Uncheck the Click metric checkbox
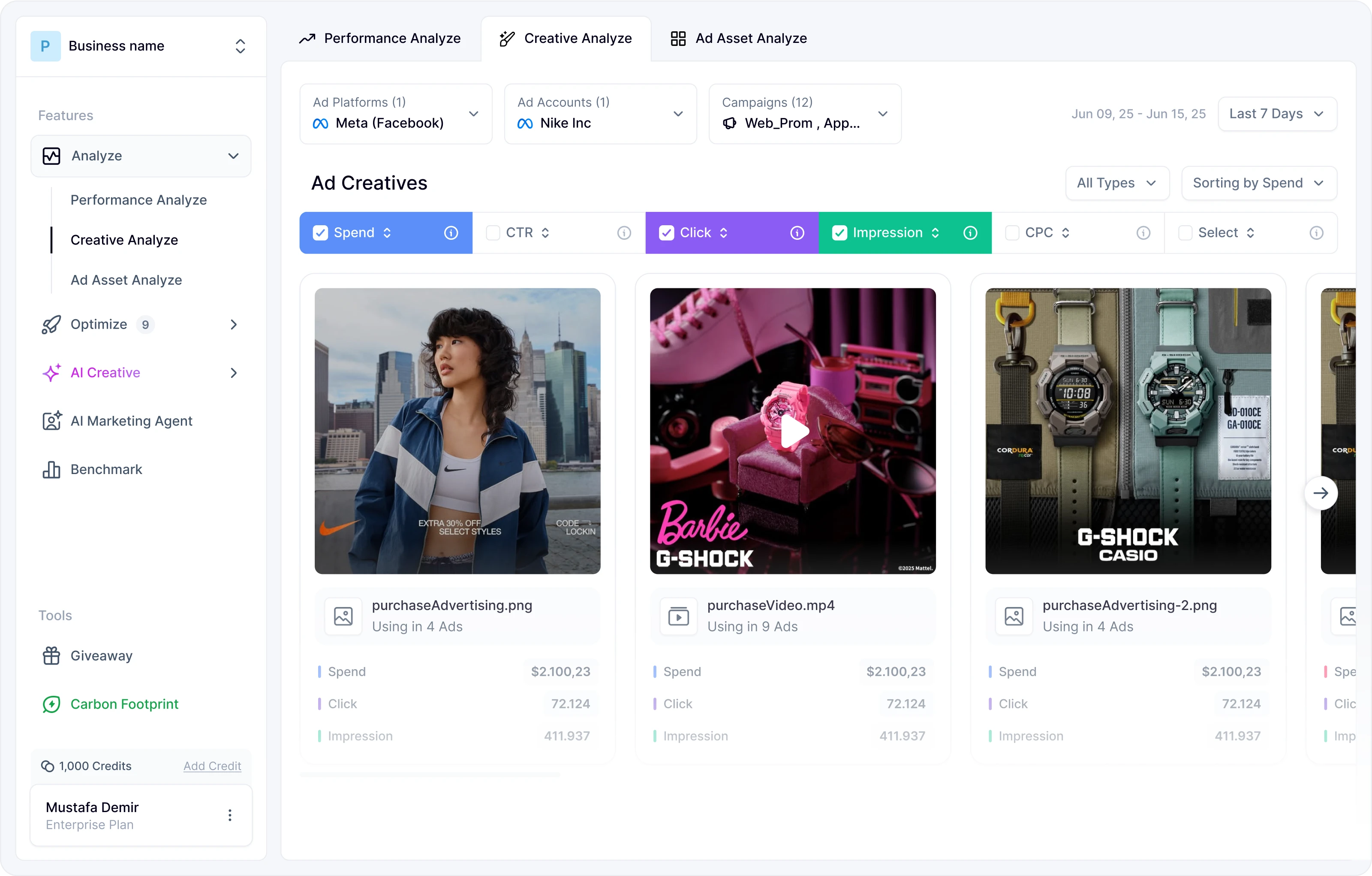Screen dimensions: 1372x876 pyautogui.click(x=666, y=233)
